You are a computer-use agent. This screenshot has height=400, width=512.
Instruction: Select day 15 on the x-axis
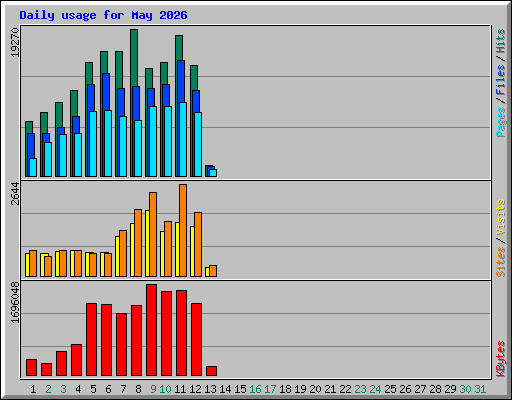[240, 389]
